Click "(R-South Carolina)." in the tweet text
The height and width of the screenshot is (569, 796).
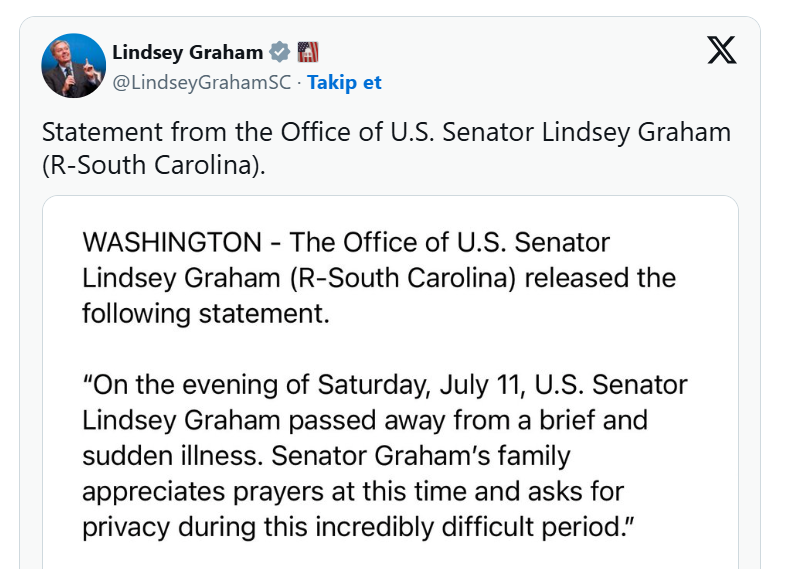154,165
